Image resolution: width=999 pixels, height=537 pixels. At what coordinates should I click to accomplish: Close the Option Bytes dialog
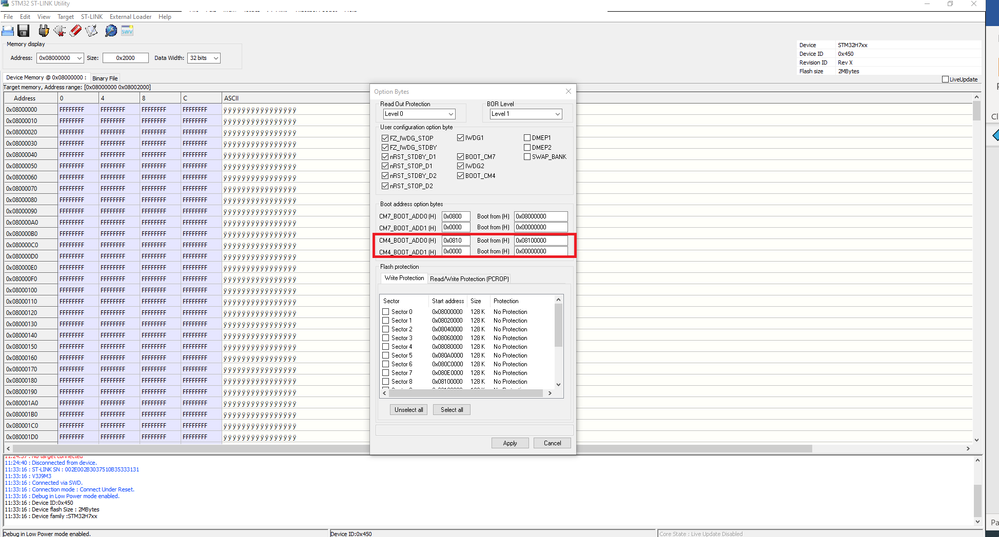[568, 91]
